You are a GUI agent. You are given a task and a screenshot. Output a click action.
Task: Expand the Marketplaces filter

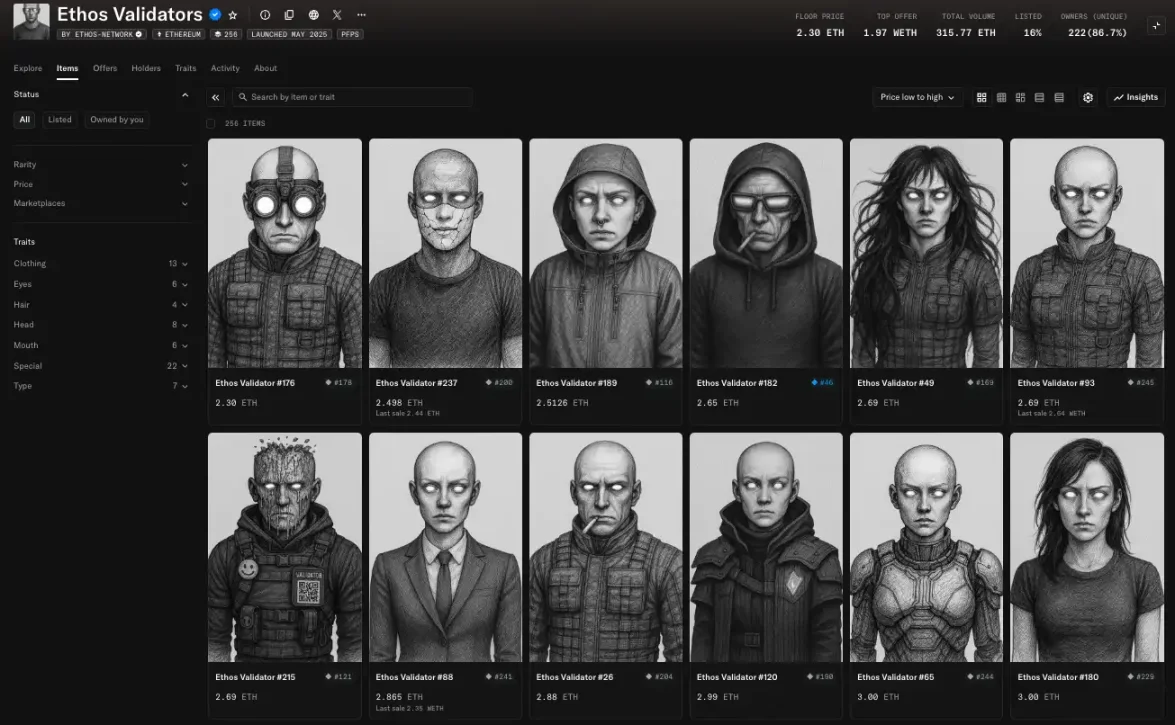pyautogui.click(x=100, y=203)
